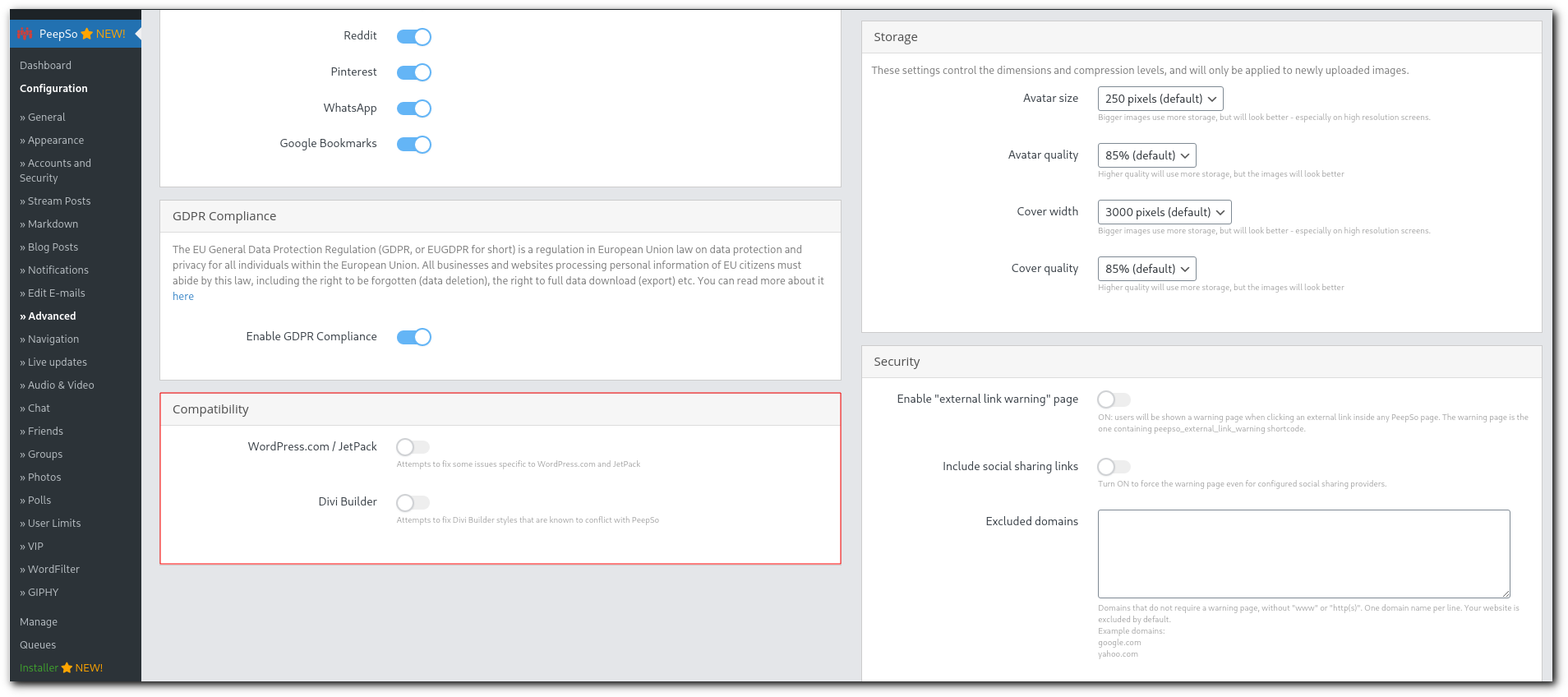Image resolution: width=1568 pixels, height=697 pixels.
Task: Open the Dashboard menu item
Action: [45, 66]
